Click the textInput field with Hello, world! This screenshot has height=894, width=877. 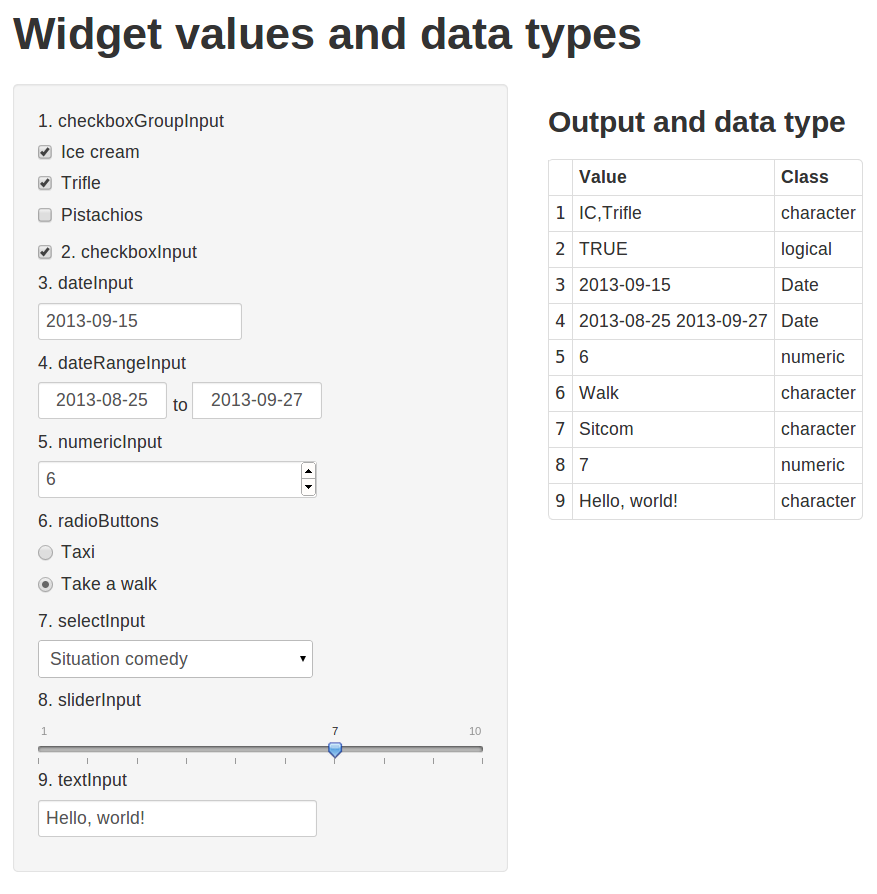point(177,818)
